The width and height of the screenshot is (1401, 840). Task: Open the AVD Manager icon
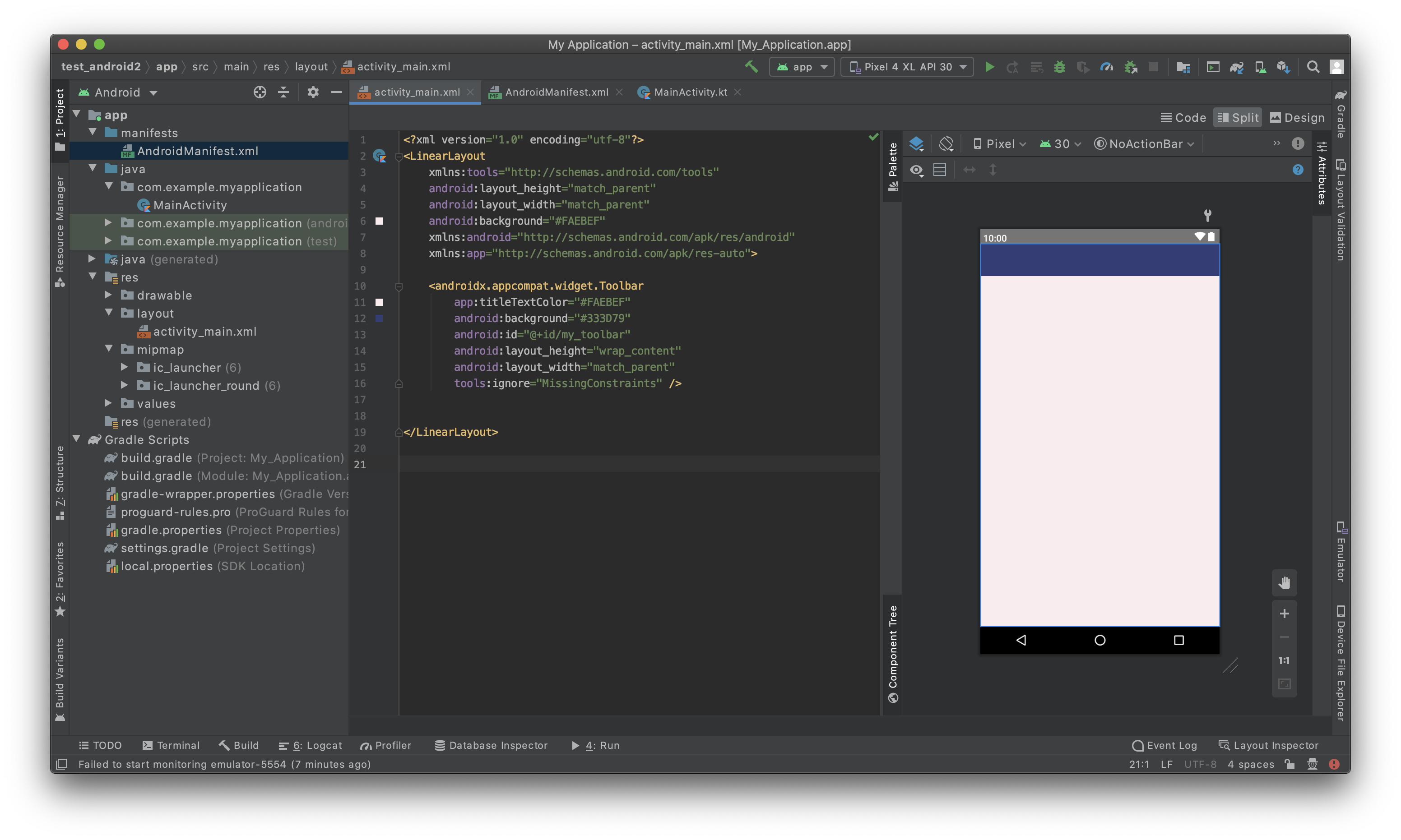click(x=1260, y=67)
